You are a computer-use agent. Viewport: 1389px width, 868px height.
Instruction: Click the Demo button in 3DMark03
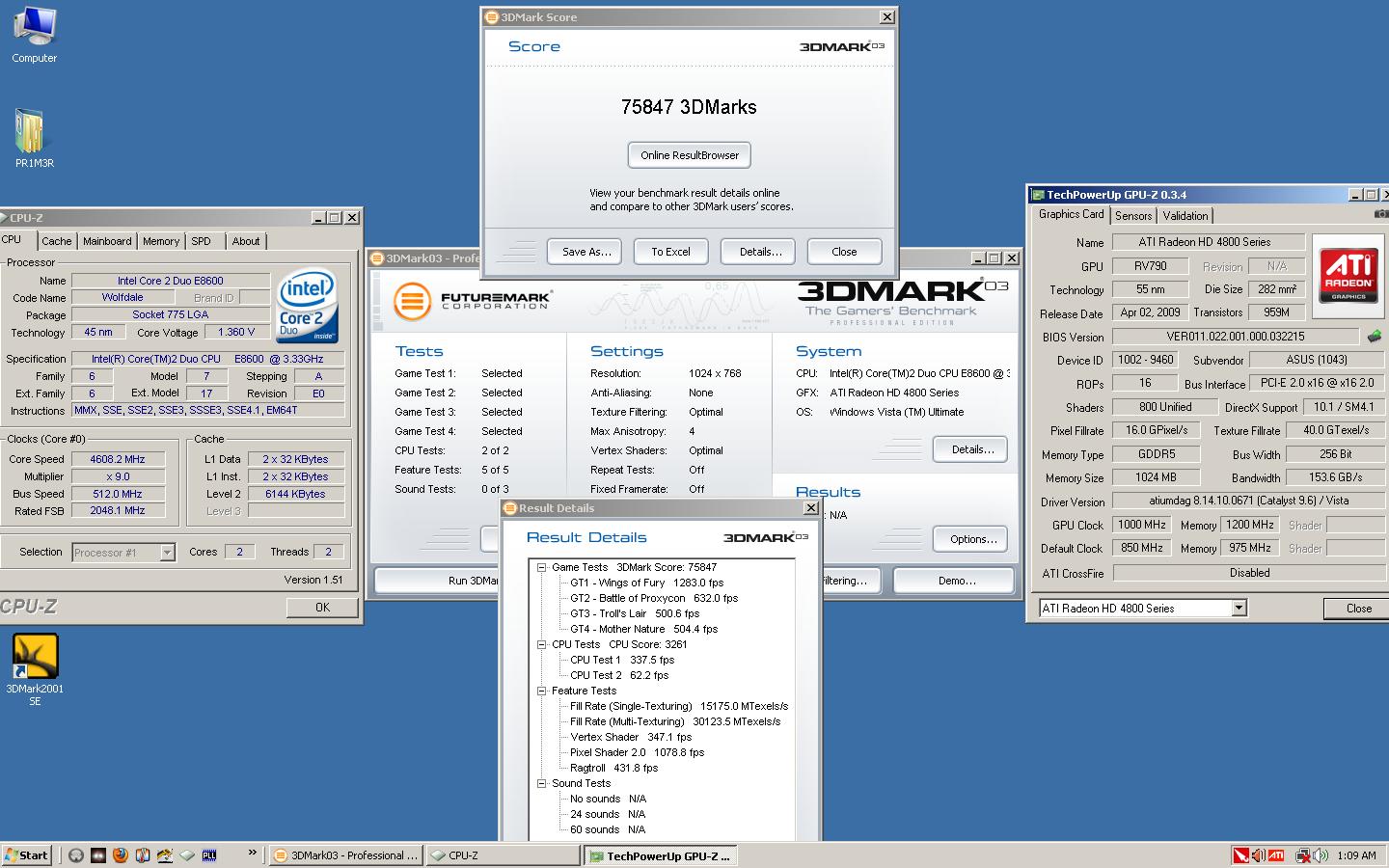coord(955,581)
